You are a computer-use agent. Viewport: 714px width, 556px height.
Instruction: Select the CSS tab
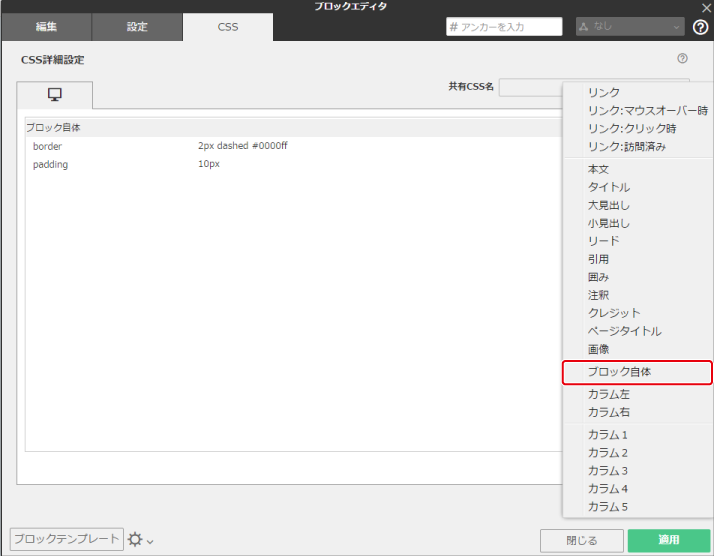pyautogui.click(x=228, y=27)
